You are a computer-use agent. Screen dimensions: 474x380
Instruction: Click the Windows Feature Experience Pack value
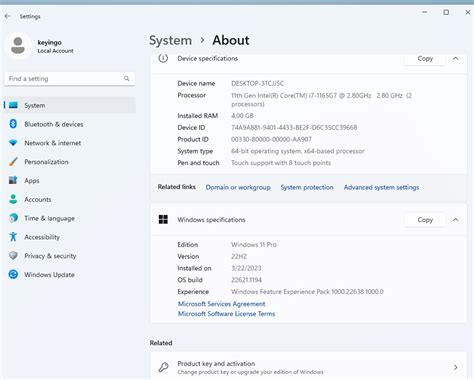click(307, 292)
